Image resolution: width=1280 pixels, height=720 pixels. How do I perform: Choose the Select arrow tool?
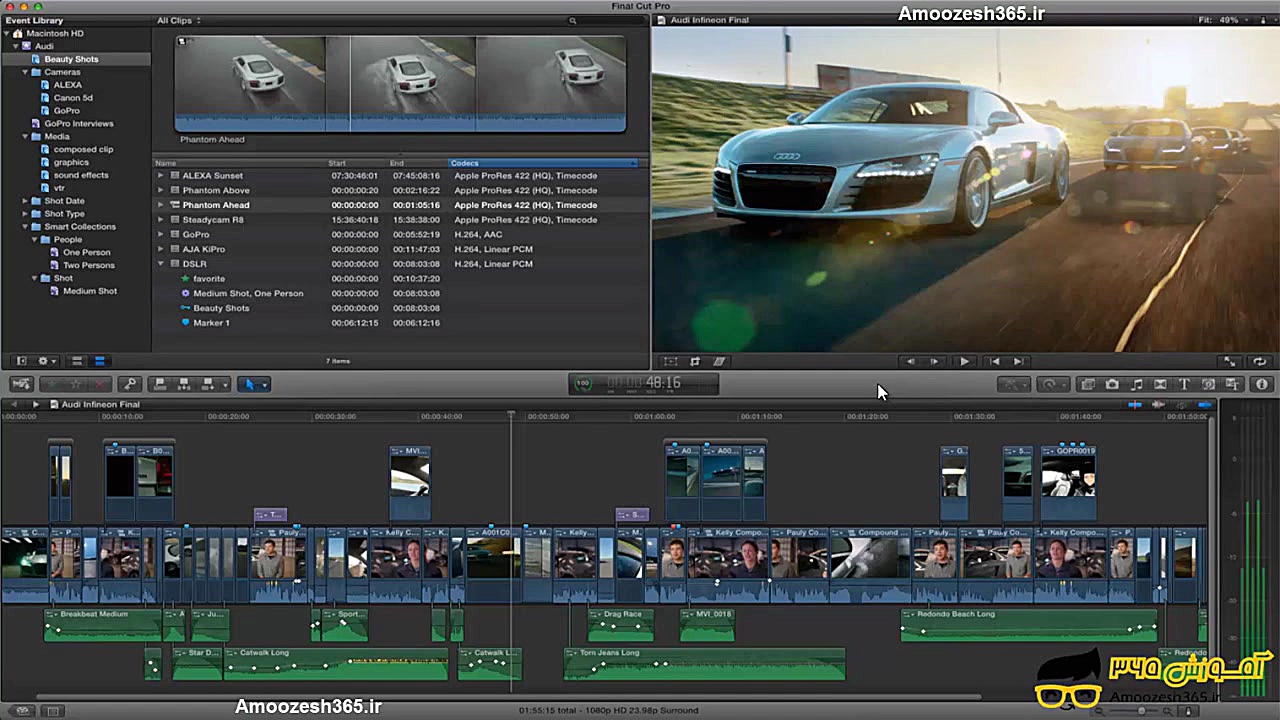[x=249, y=384]
